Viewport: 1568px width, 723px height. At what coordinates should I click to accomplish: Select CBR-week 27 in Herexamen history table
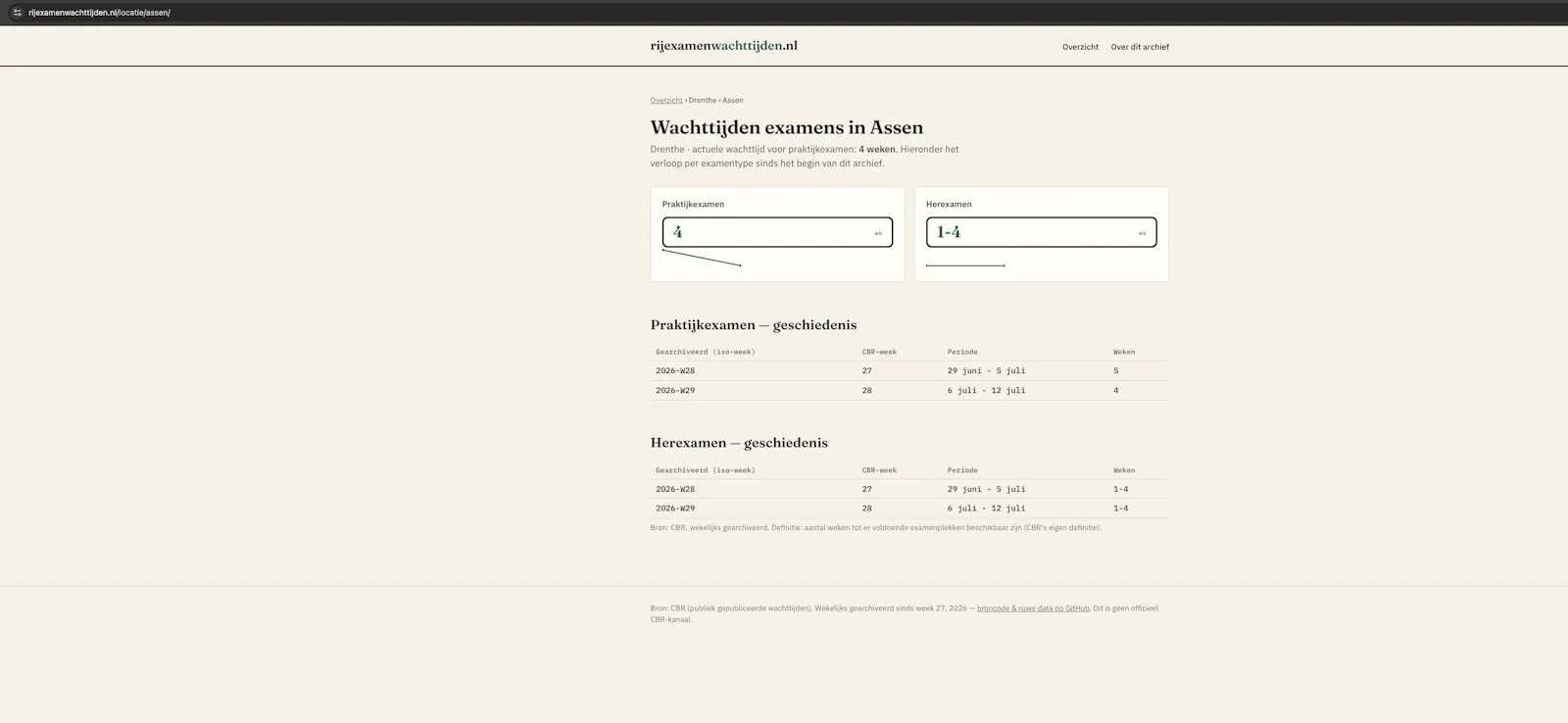click(x=867, y=489)
